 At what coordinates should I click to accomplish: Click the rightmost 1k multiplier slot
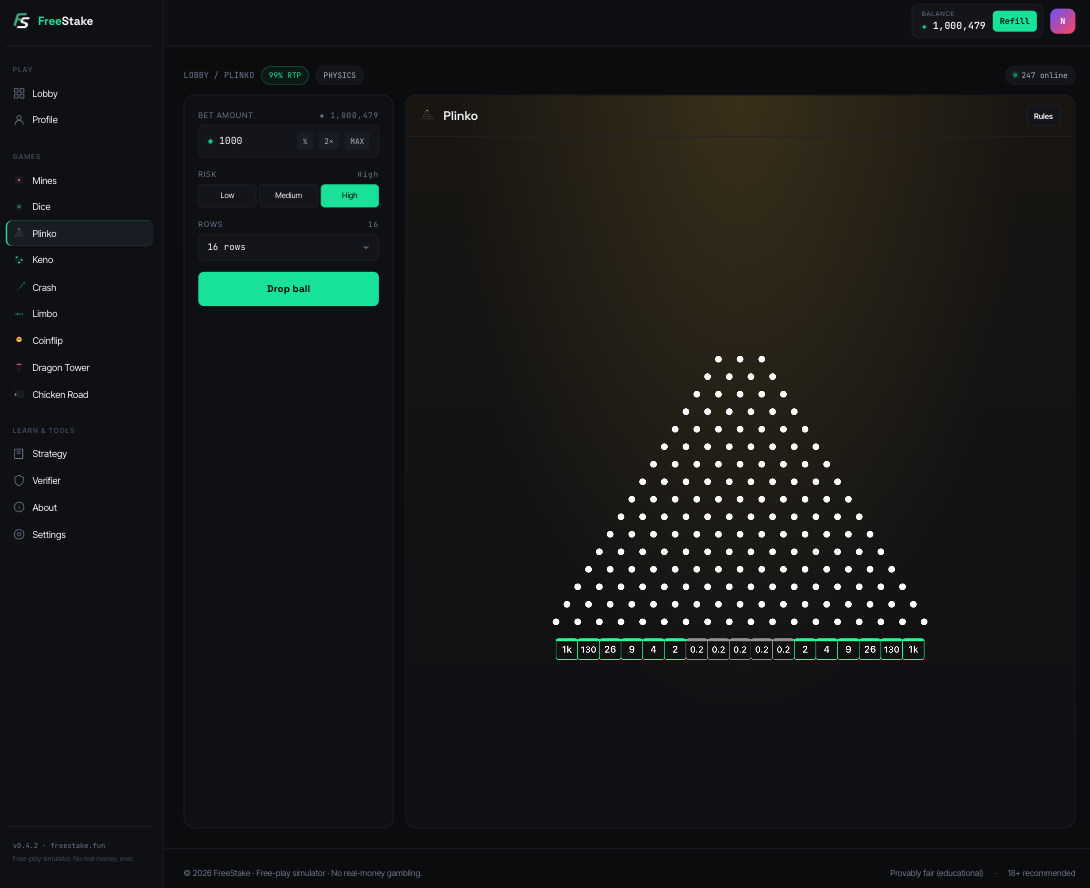pos(913,649)
